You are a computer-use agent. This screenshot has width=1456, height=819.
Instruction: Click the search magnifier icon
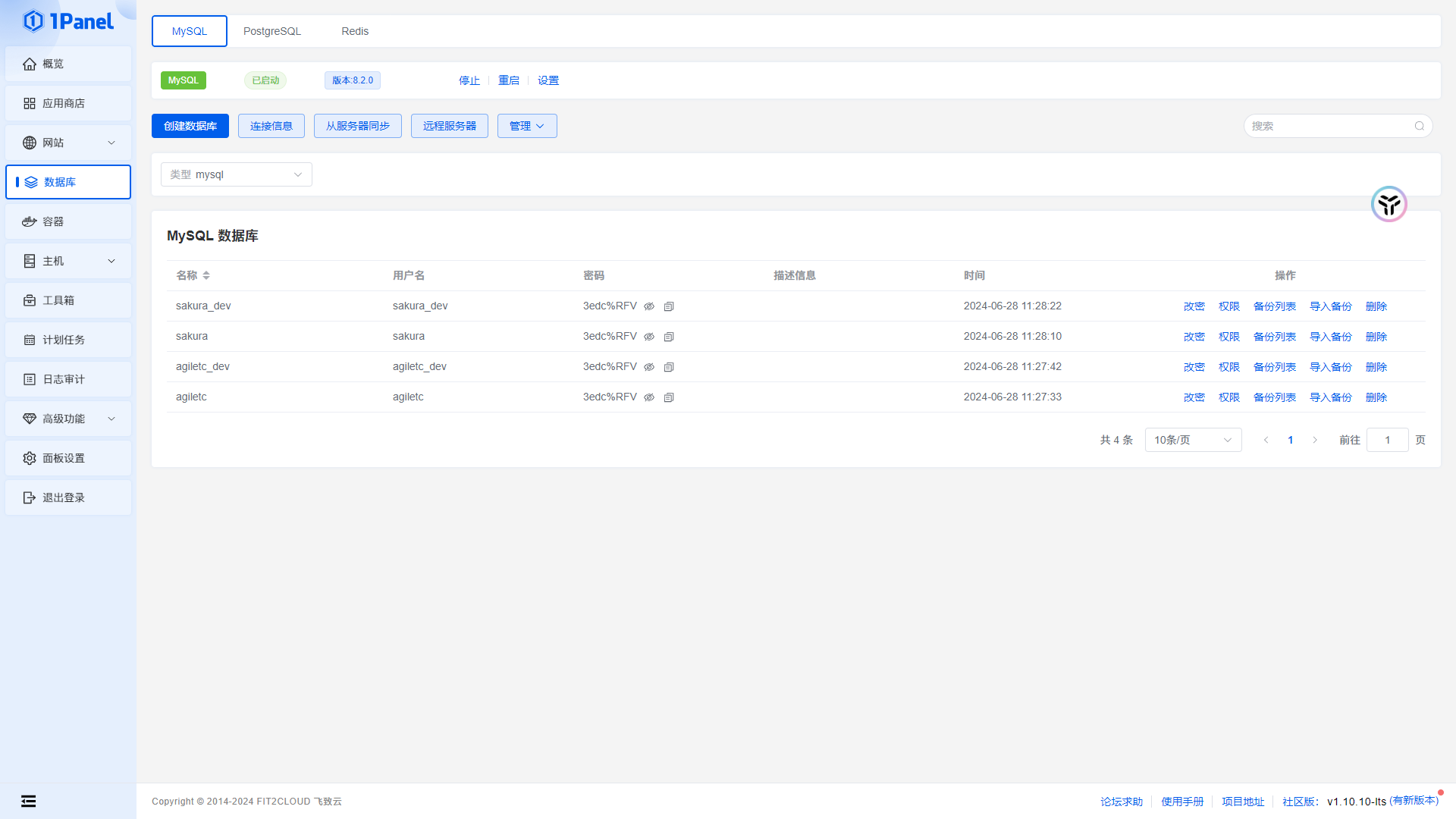[x=1419, y=126]
